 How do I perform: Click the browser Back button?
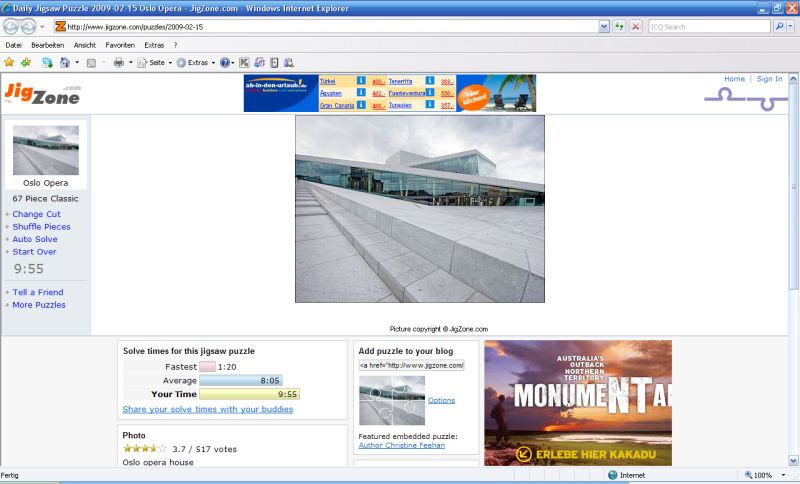(x=11, y=27)
